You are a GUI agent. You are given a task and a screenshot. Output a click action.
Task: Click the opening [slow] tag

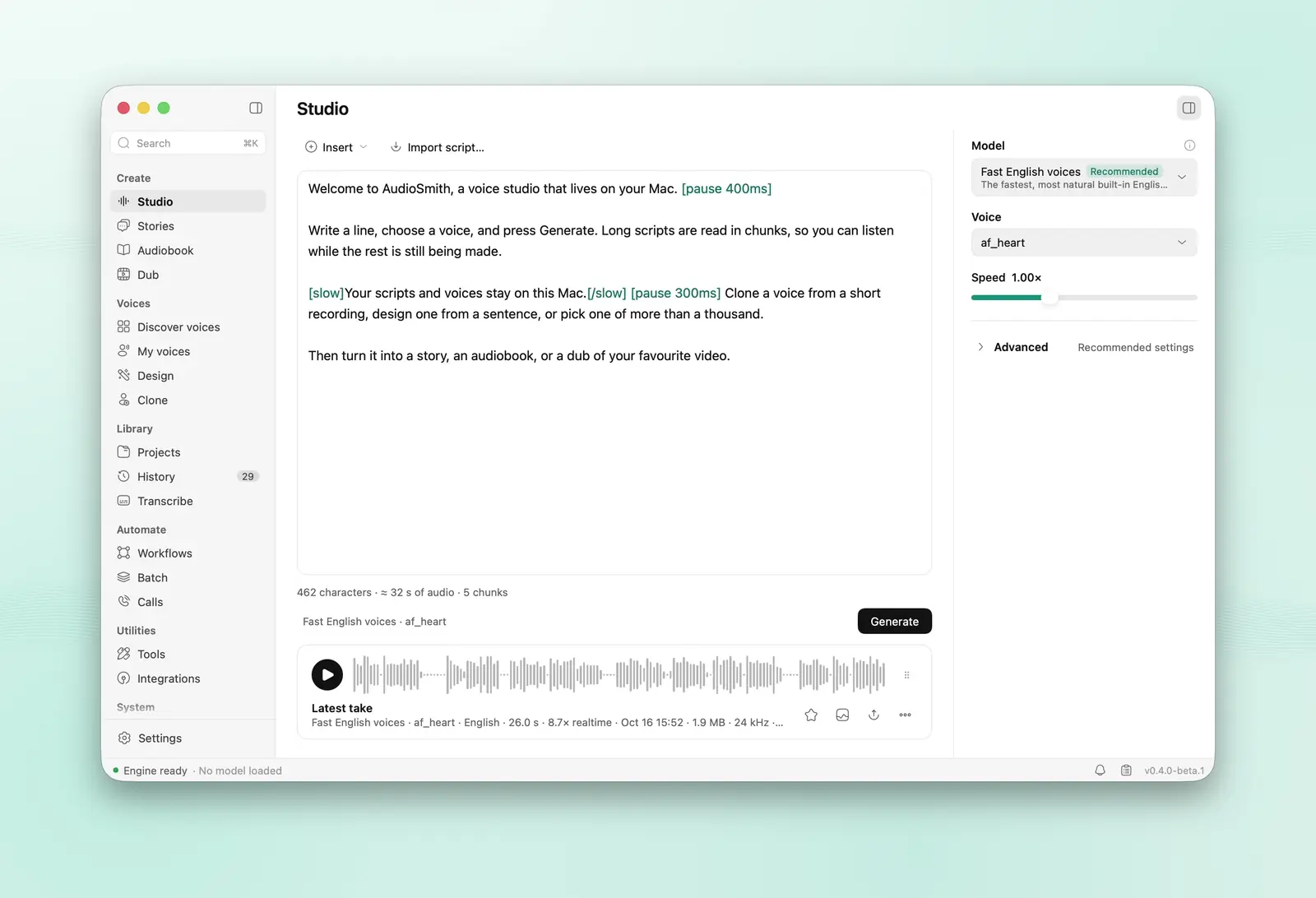pos(326,294)
